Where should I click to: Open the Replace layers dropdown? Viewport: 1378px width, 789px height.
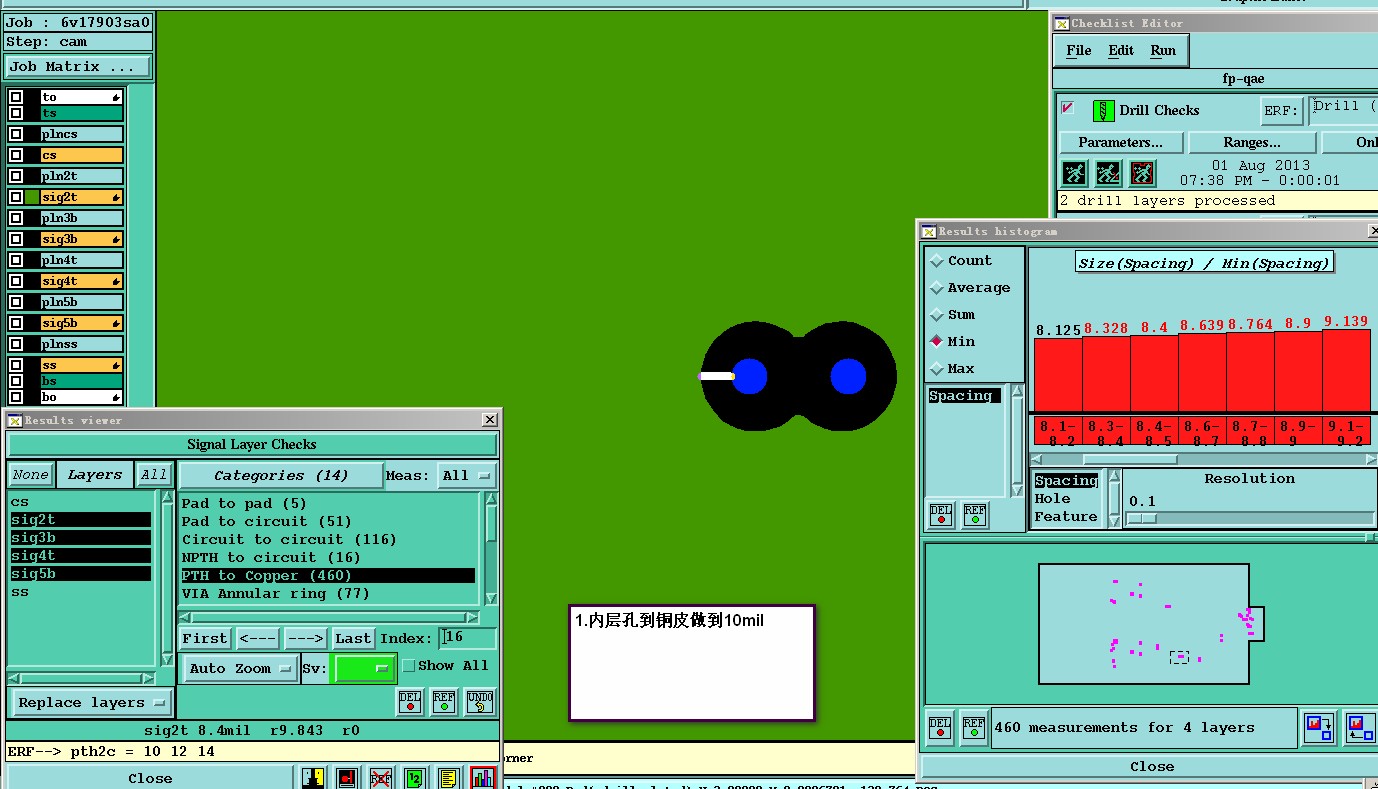click(91, 703)
